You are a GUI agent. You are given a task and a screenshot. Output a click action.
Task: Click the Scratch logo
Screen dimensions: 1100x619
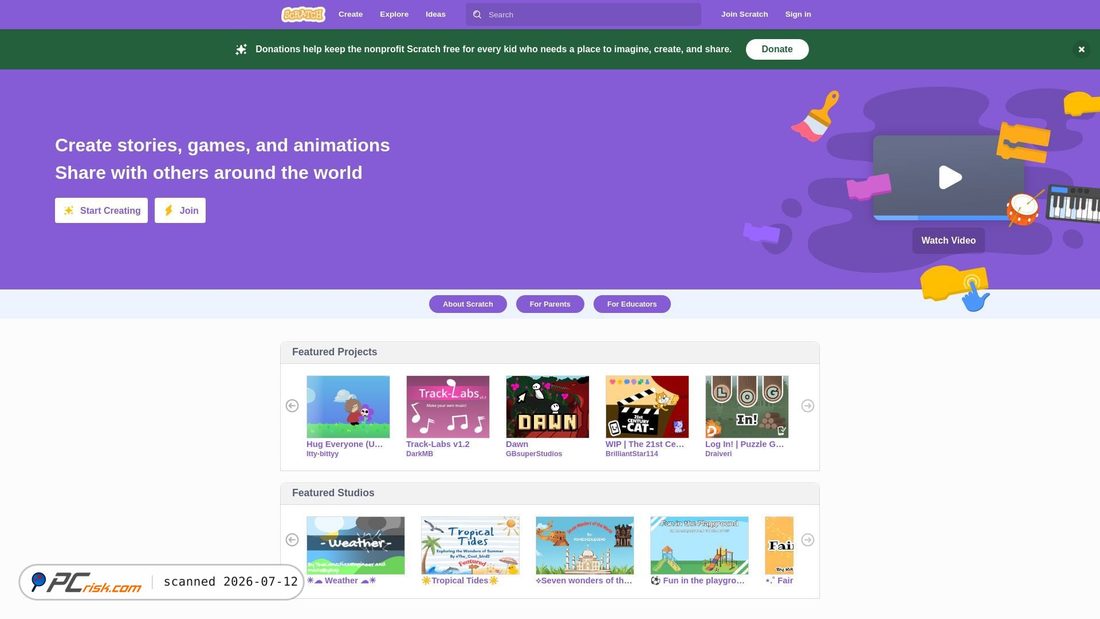tap(303, 14)
